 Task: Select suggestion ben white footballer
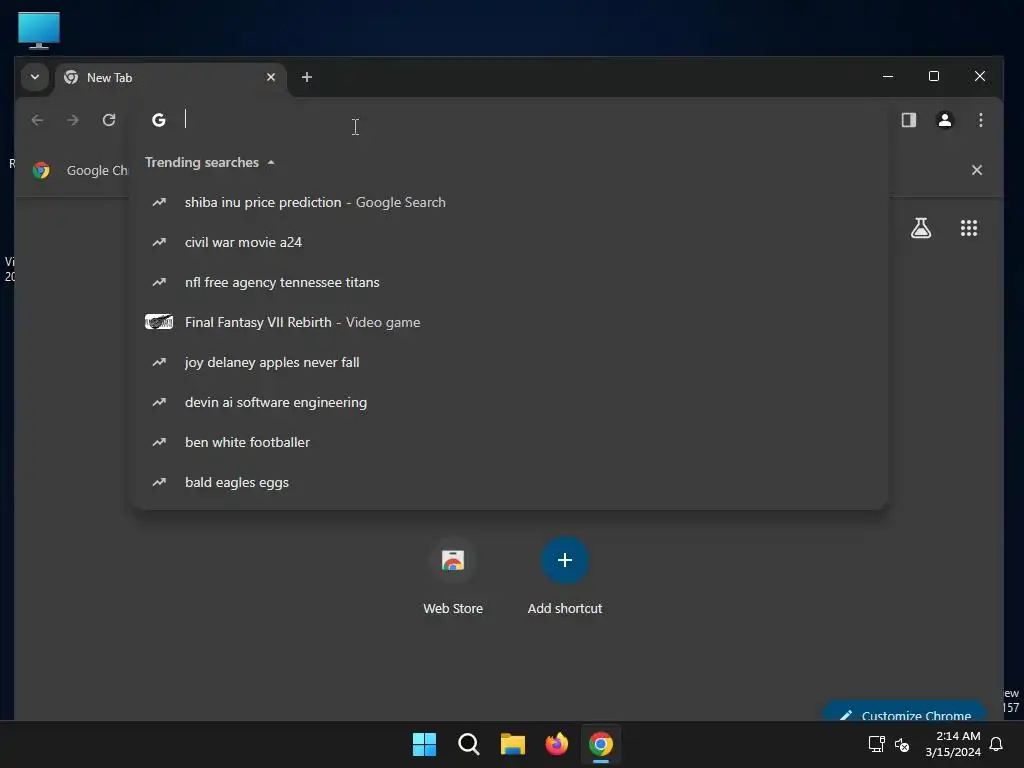pyautogui.click(x=509, y=442)
